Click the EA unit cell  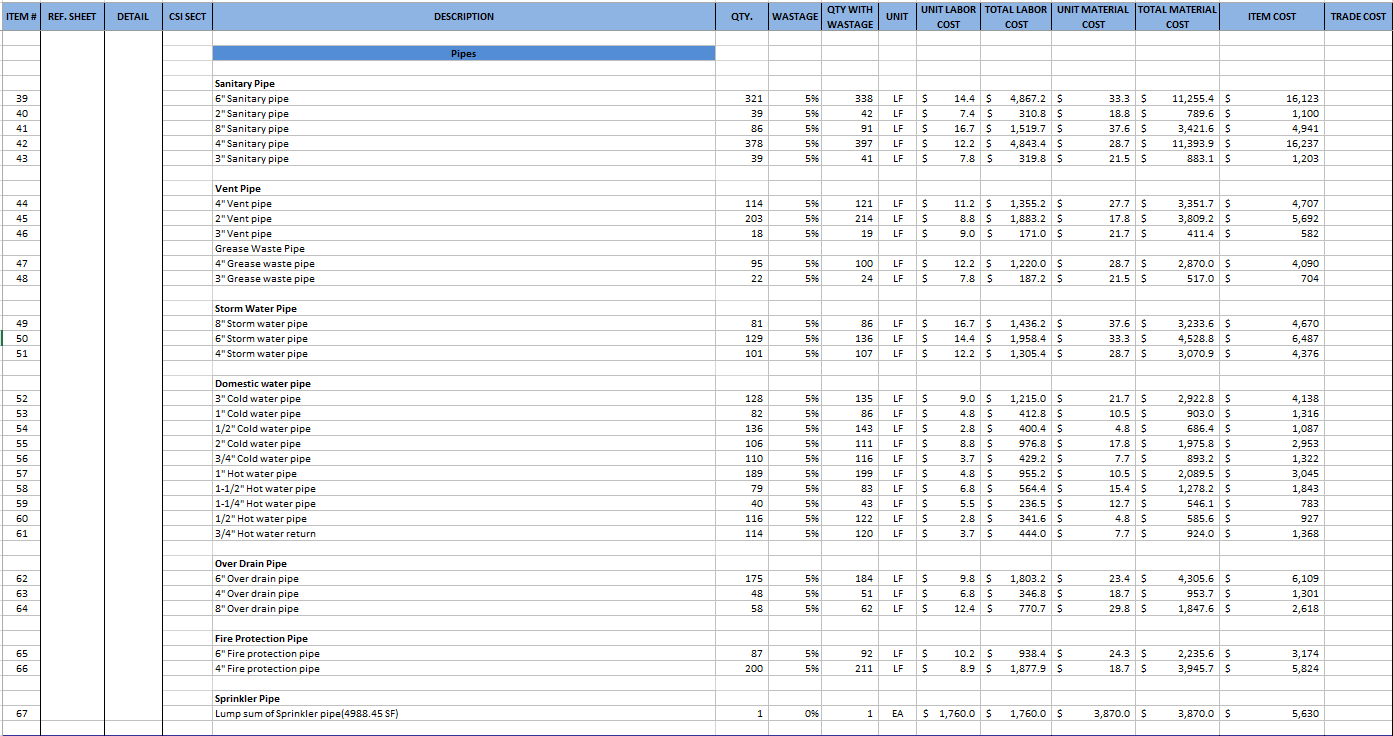tap(897, 714)
